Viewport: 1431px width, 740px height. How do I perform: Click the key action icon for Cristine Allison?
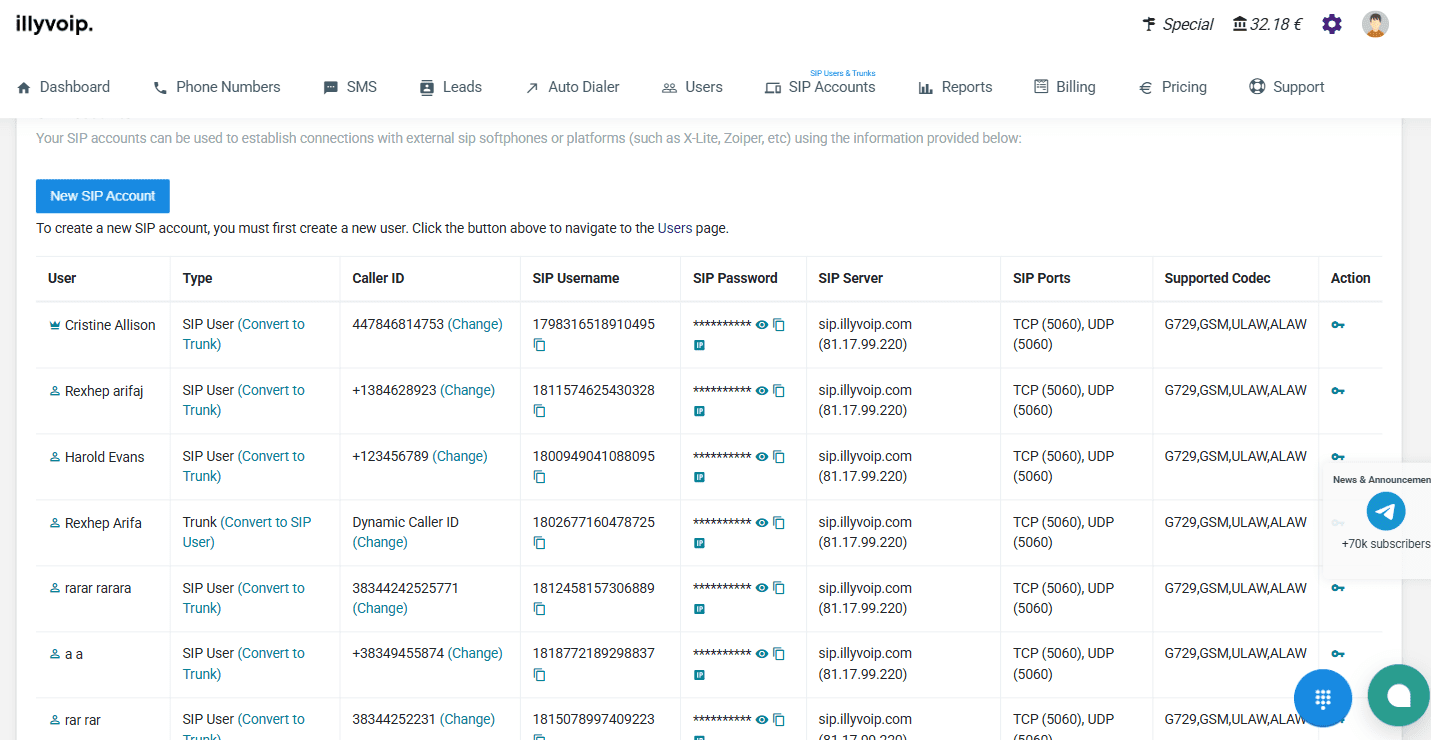(1338, 325)
